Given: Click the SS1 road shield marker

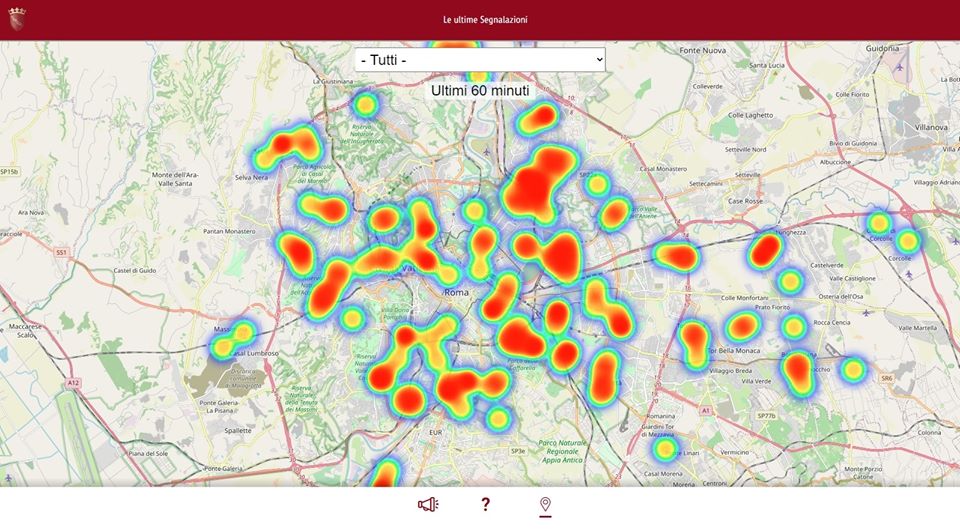Looking at the screenshot, I should point(61,253).
